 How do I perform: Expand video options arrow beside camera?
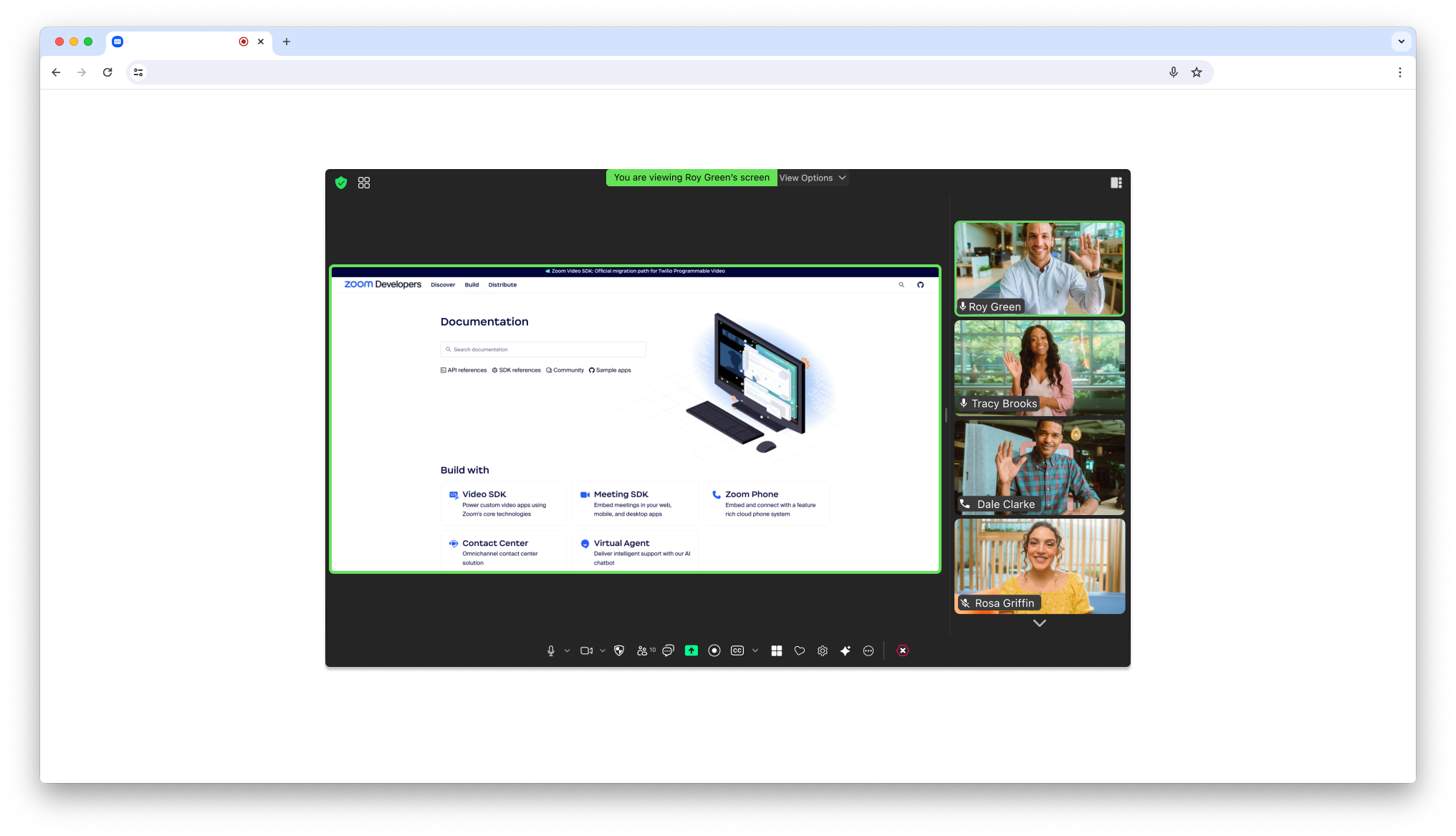tap(603, 650)
